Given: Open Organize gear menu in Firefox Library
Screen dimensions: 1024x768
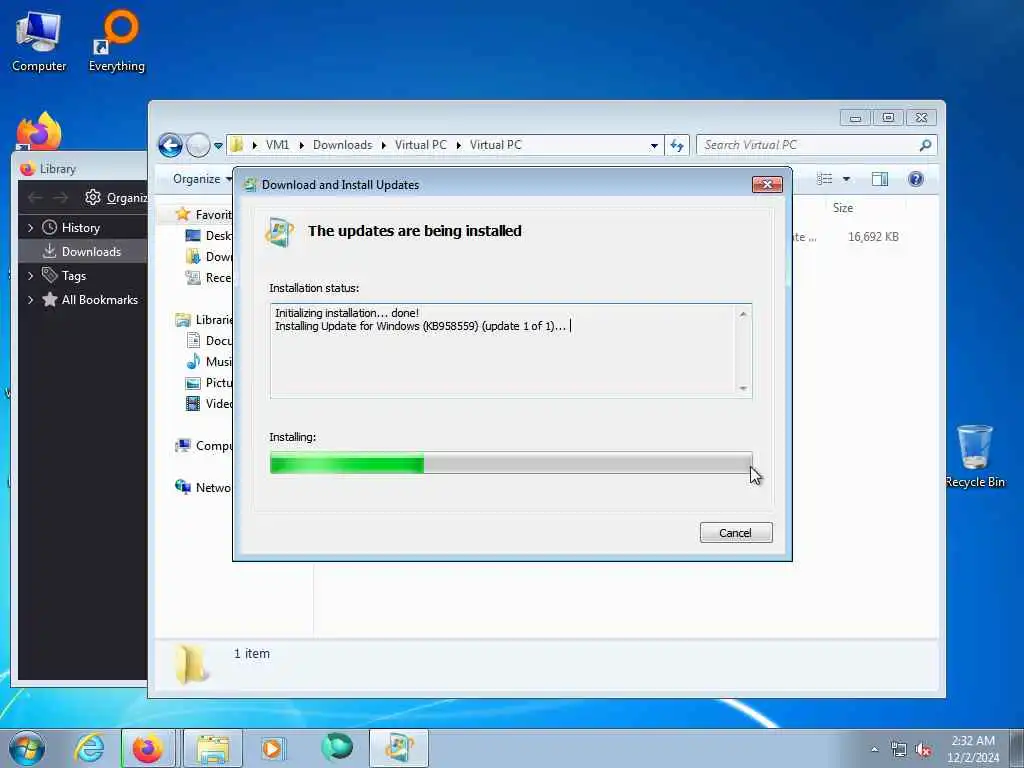Looking at the screenshot, I should tap(116, 197).
